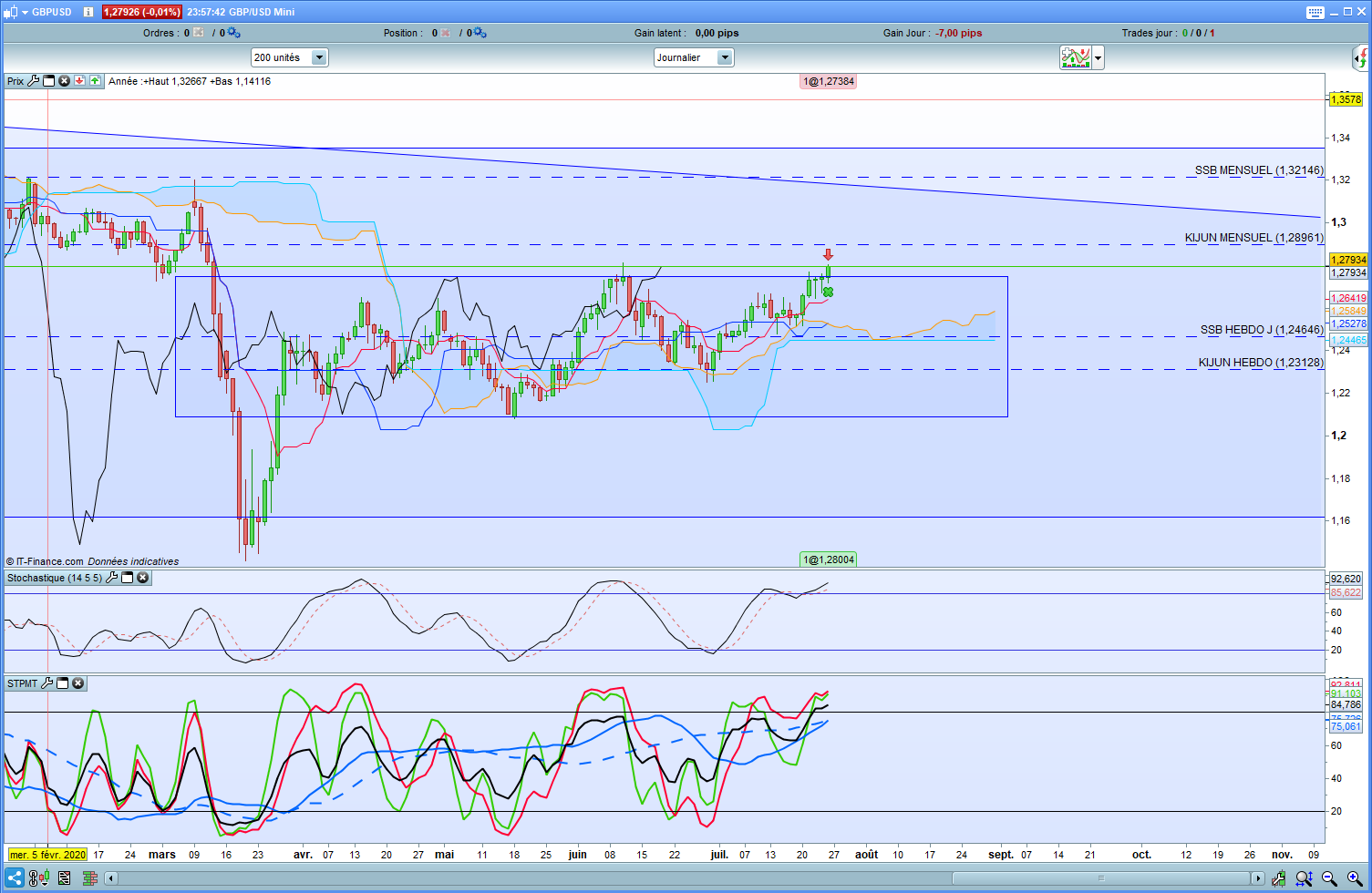
Task: Click the green up arrow in Prix panel
Action: [95, 81]
